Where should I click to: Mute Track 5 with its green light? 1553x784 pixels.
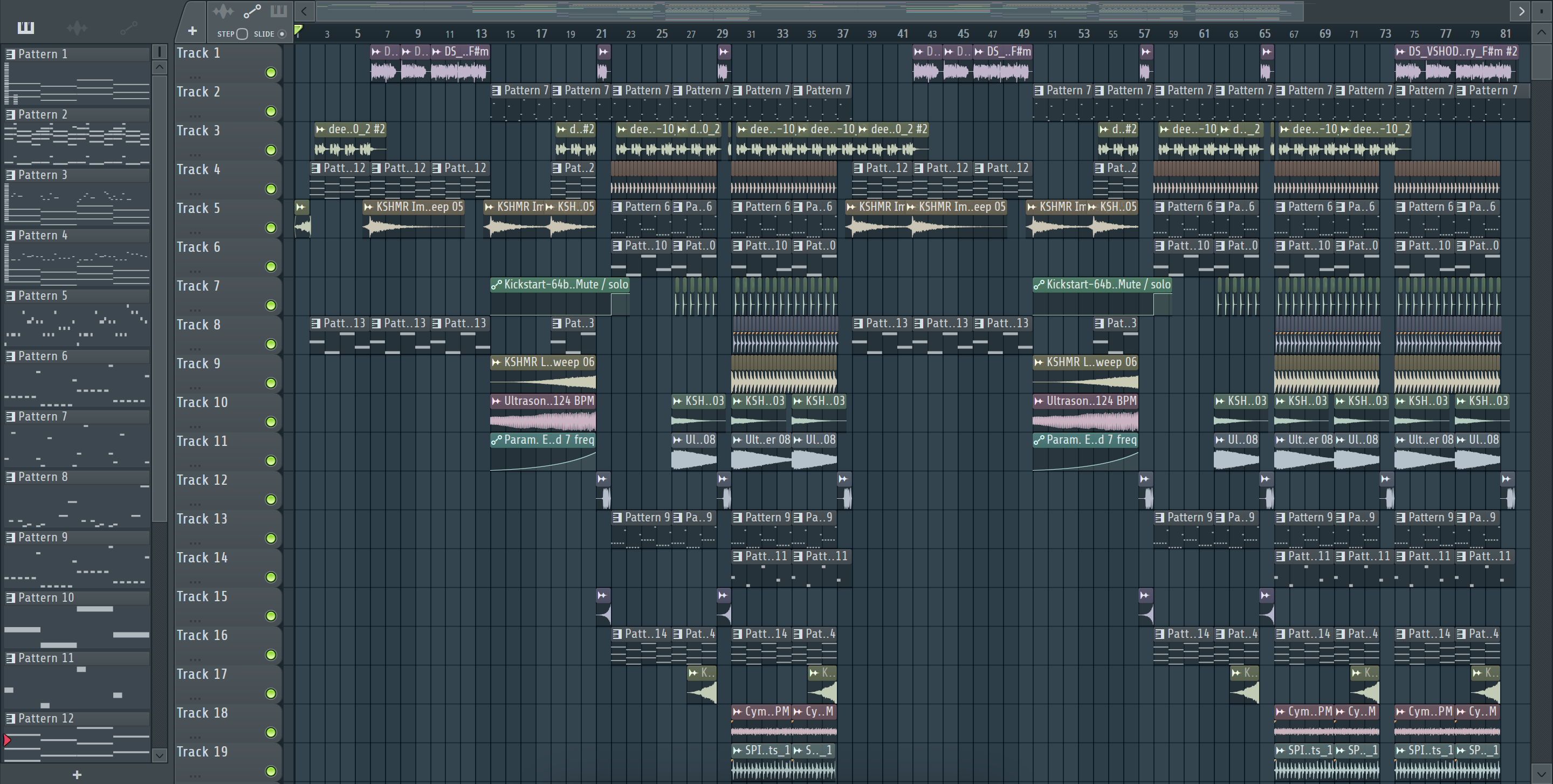(x=271, y=228)
